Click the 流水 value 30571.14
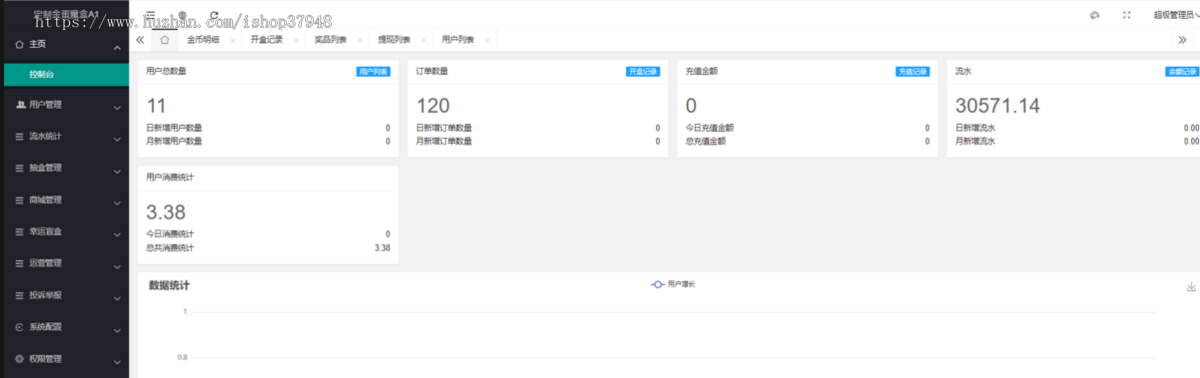Viewport: 1200px width, 378px height. point(998,106)
